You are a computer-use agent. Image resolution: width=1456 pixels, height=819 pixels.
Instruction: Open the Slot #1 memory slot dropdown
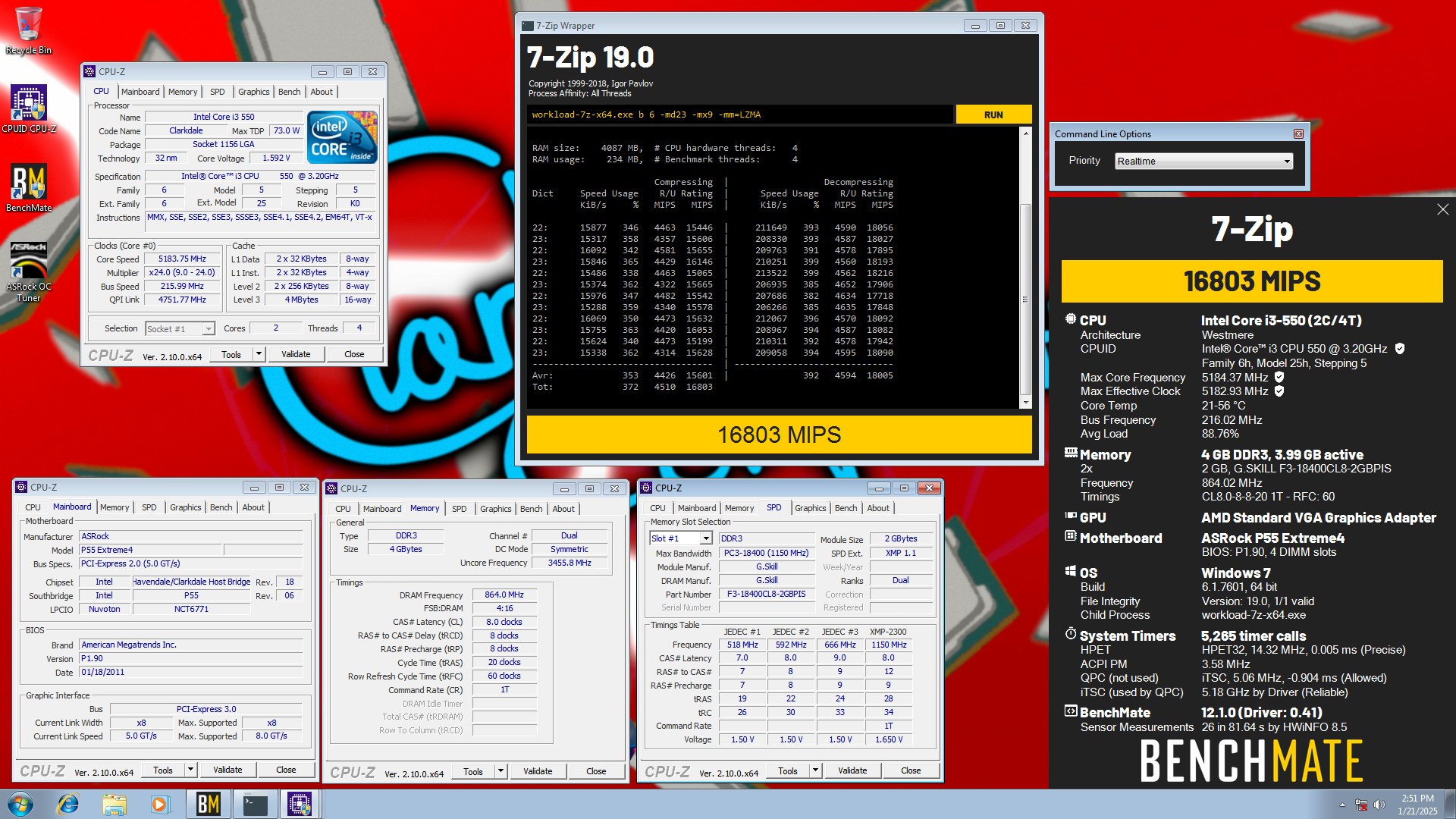click(x=681, y=538)
